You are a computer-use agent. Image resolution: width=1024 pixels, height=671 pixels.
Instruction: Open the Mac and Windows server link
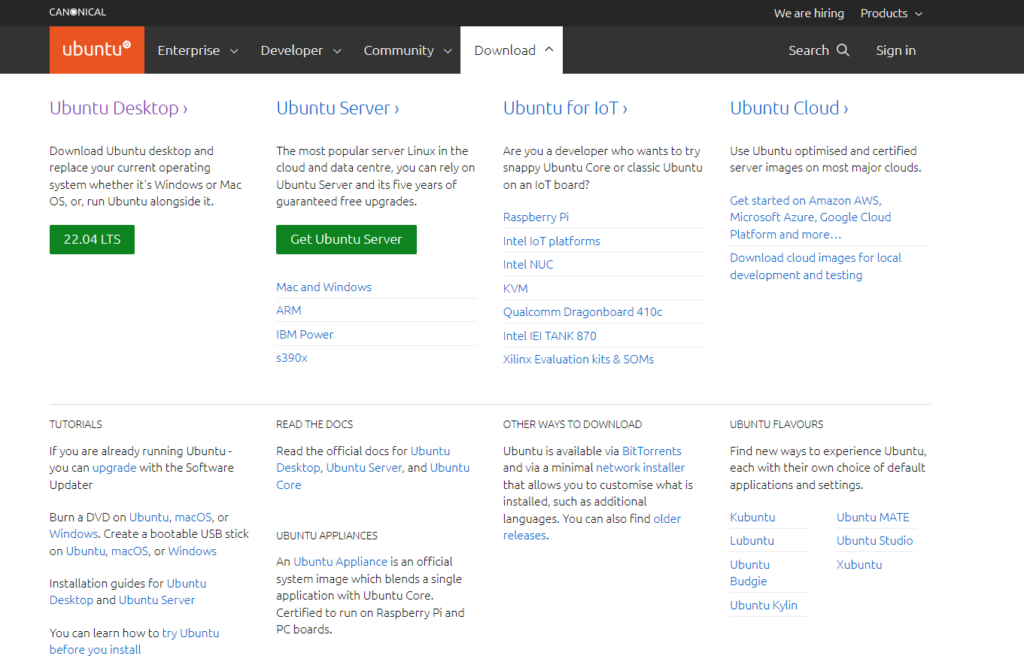click(323, 287)
